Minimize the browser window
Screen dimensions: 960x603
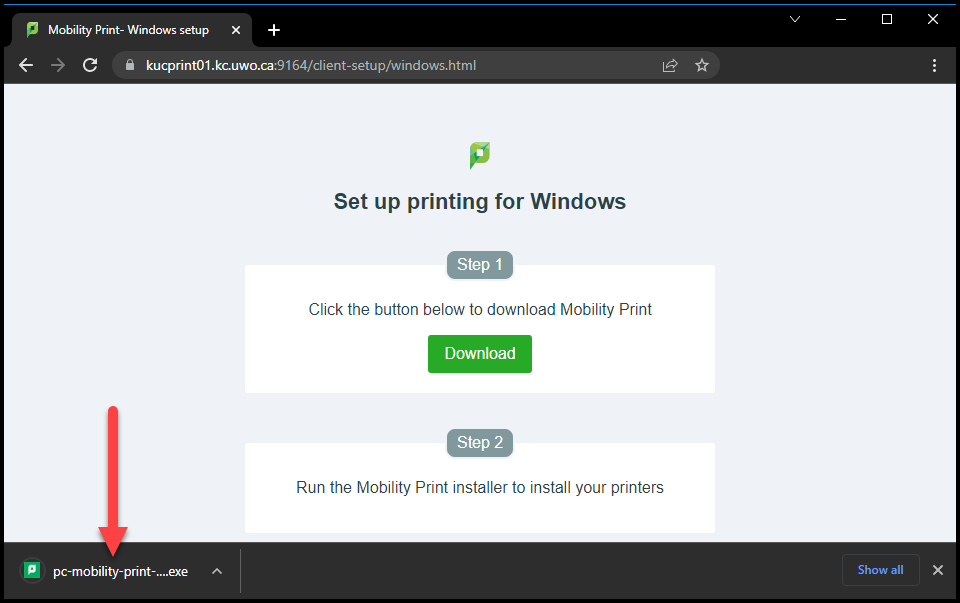(x=841, y=19)
